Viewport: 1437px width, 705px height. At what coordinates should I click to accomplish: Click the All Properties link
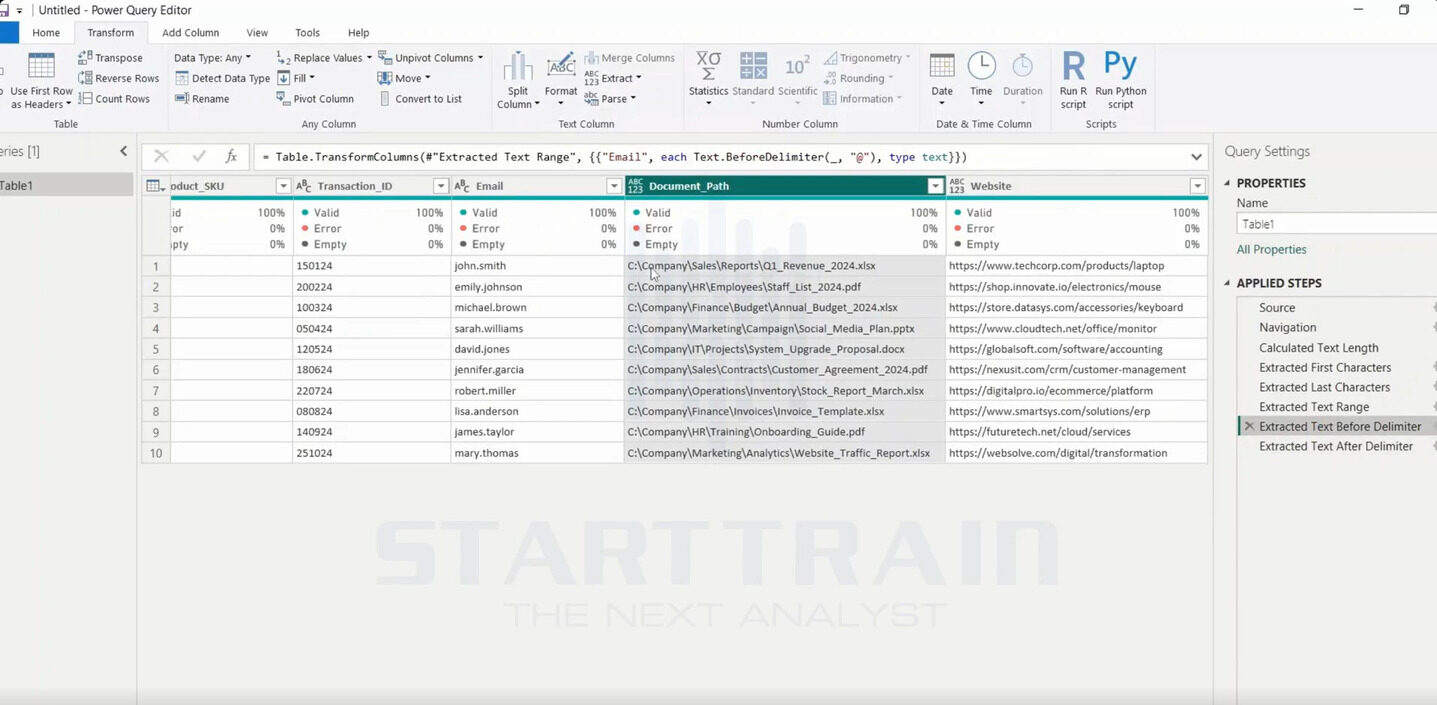tap(1271, 250)
